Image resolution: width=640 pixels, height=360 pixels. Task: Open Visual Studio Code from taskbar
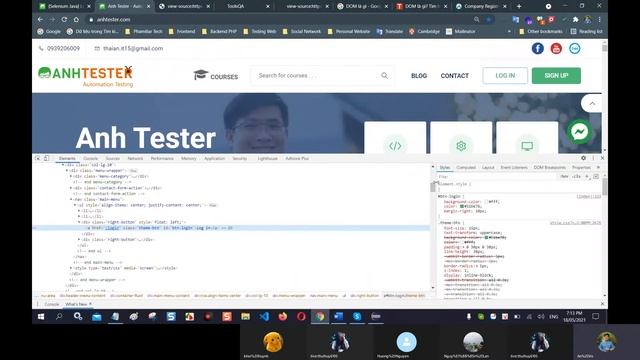(264, 316)
